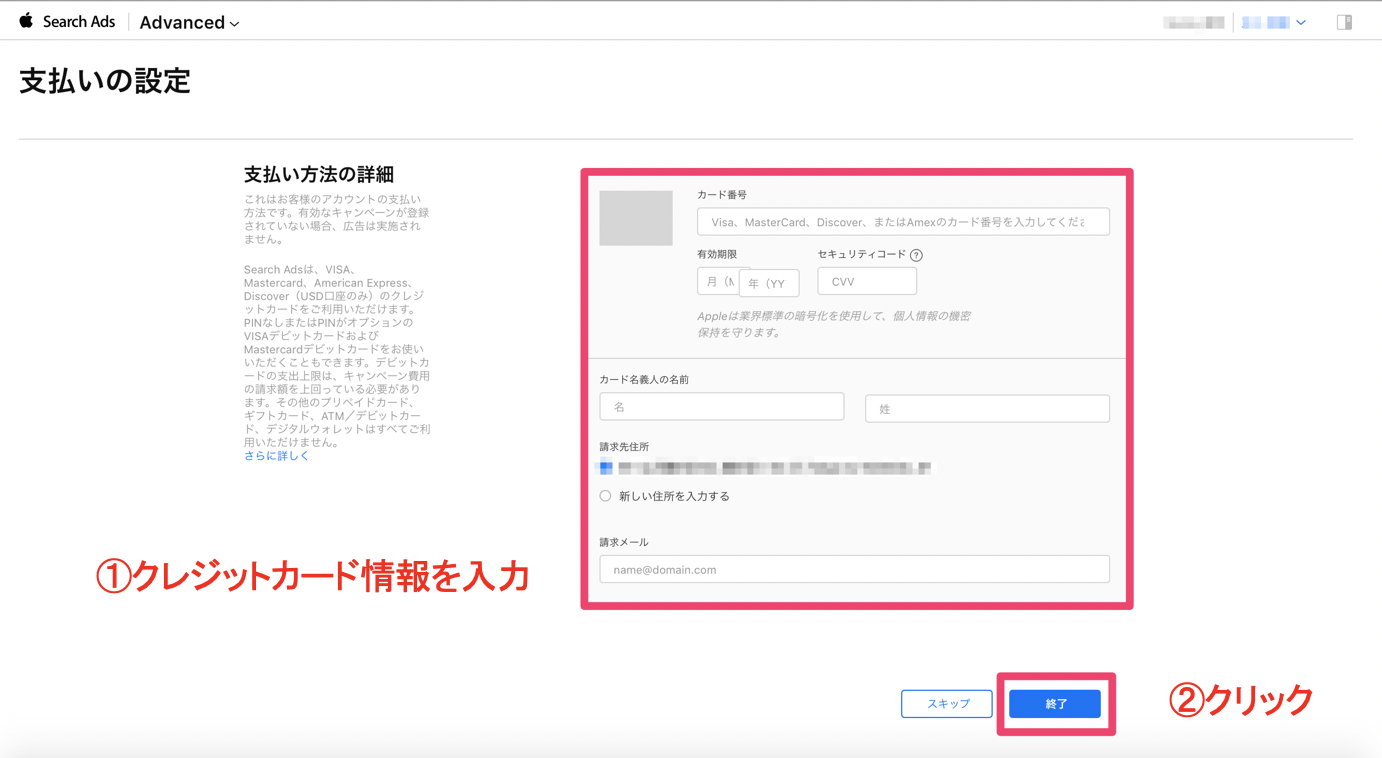Select the saved billing address radio button
The height and width of the screenshot is (758, 1382).
coord(606,467)
